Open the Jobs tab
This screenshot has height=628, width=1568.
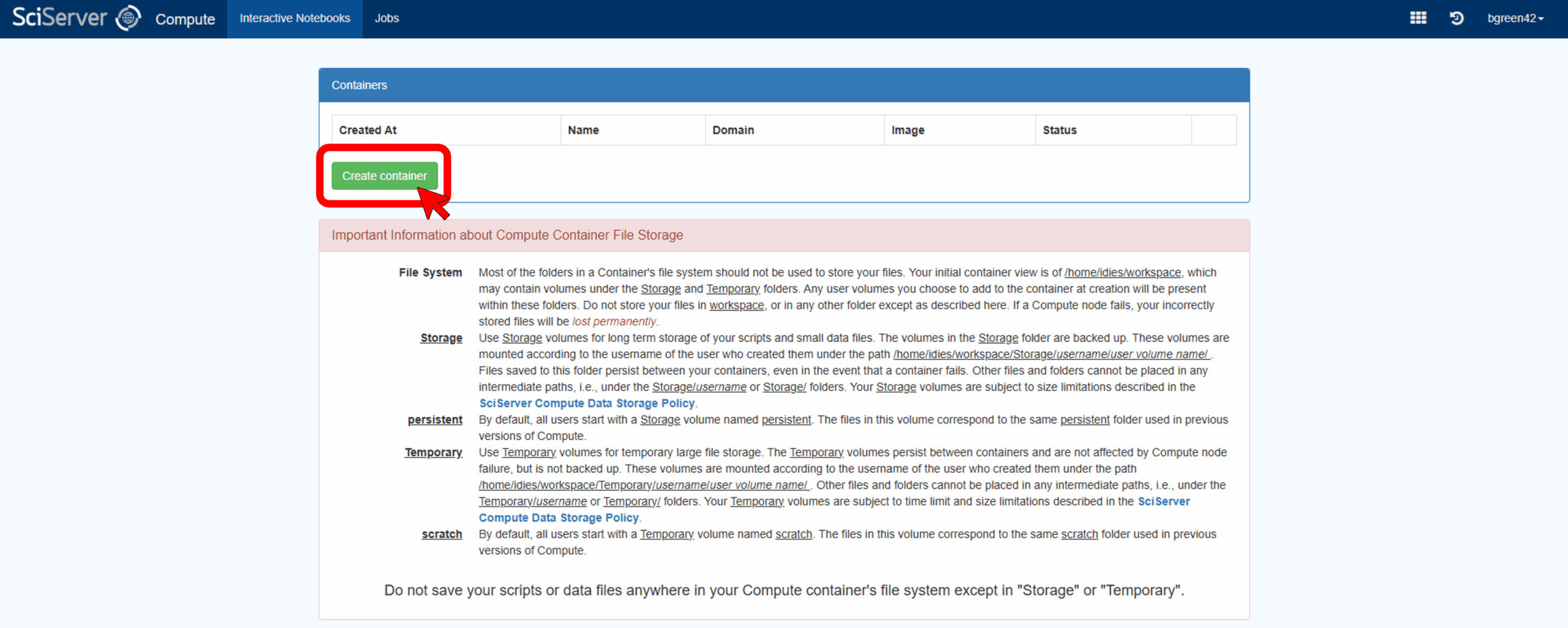pyautogui.click(x=386, y=18)
